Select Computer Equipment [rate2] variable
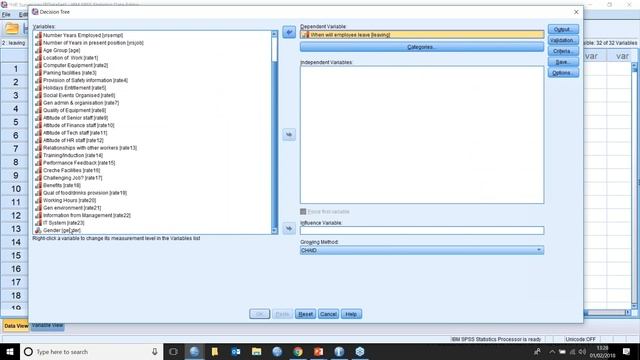 coord(76,65)
